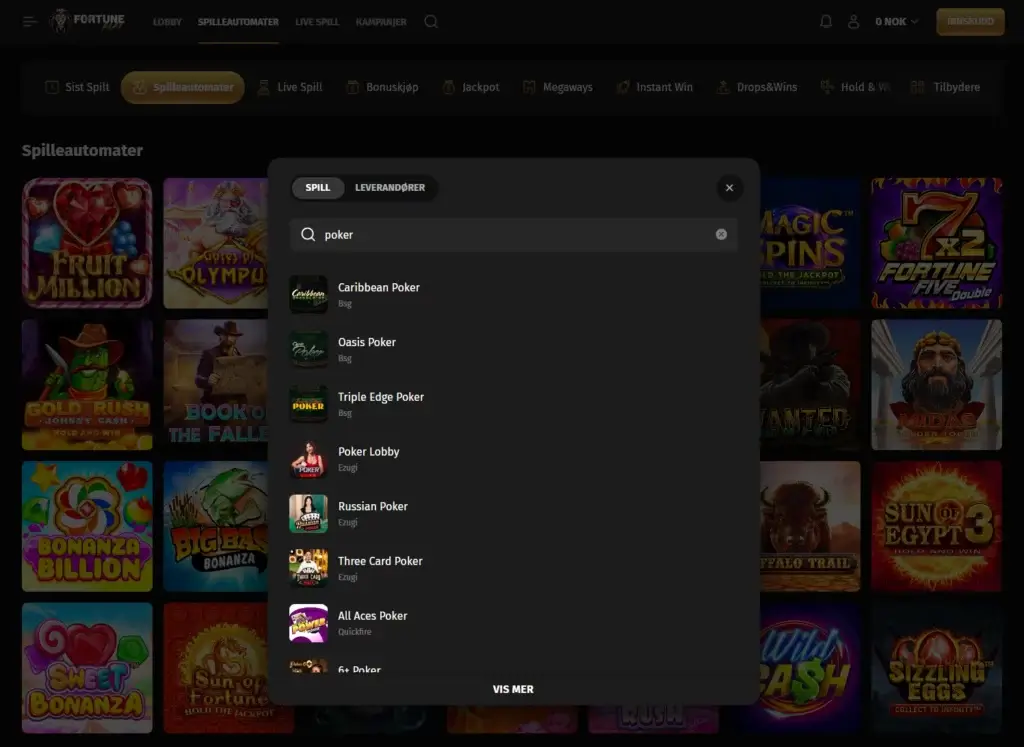Open the Triple Edge Poker result
The height and width of the screenshot is (747, 1024).
[513, 404]
